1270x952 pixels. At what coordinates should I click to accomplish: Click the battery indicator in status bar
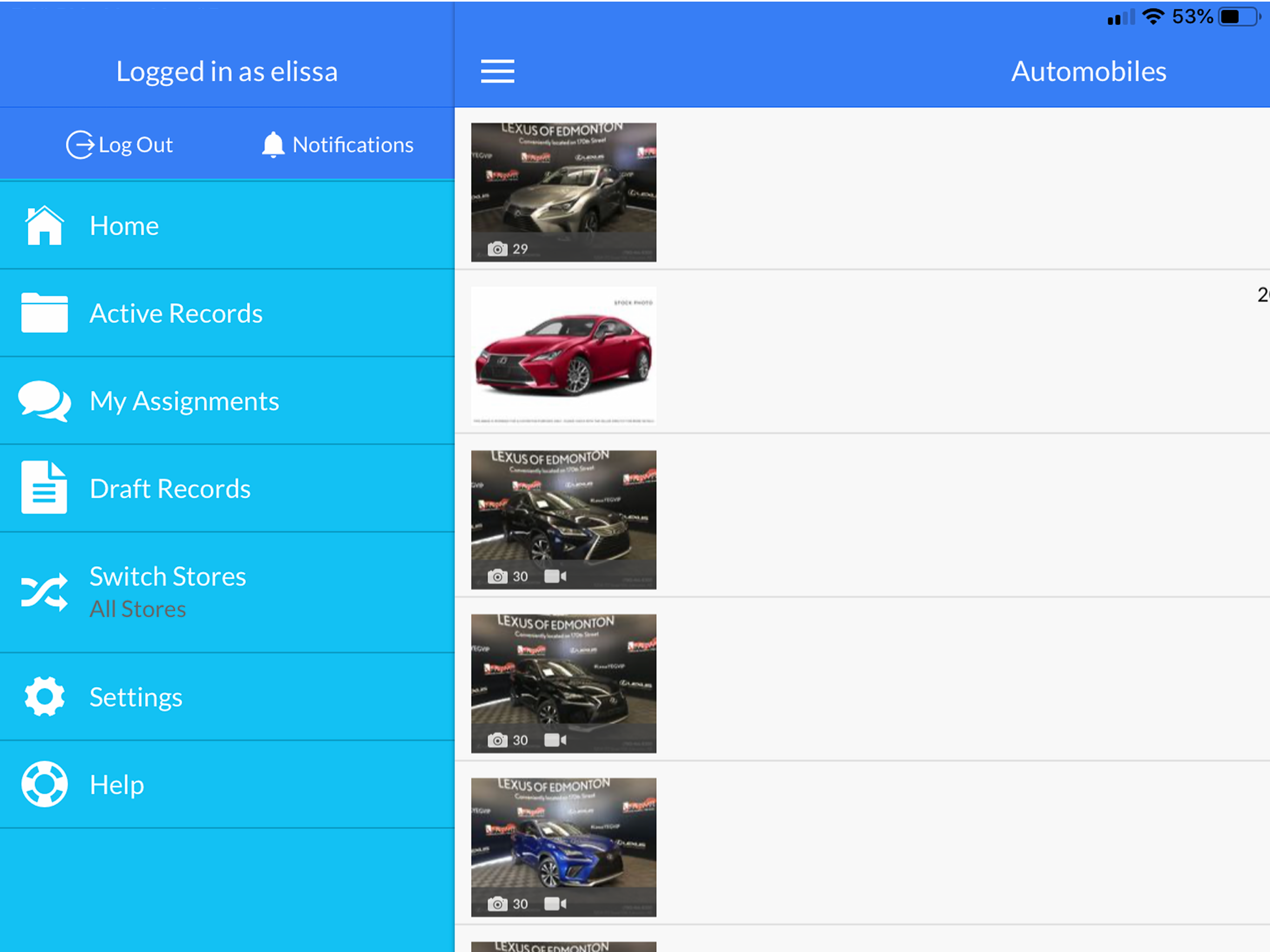[1240, 17]
